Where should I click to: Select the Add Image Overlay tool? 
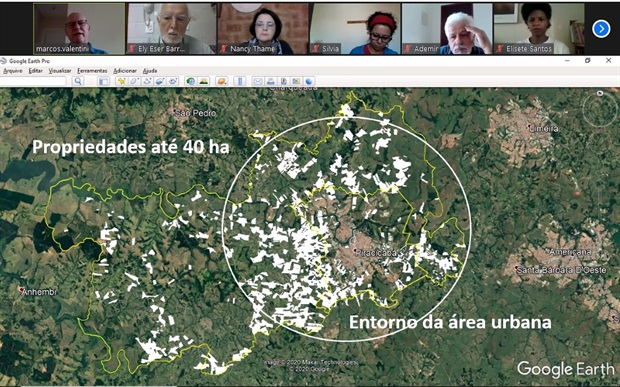pos(160,81)
